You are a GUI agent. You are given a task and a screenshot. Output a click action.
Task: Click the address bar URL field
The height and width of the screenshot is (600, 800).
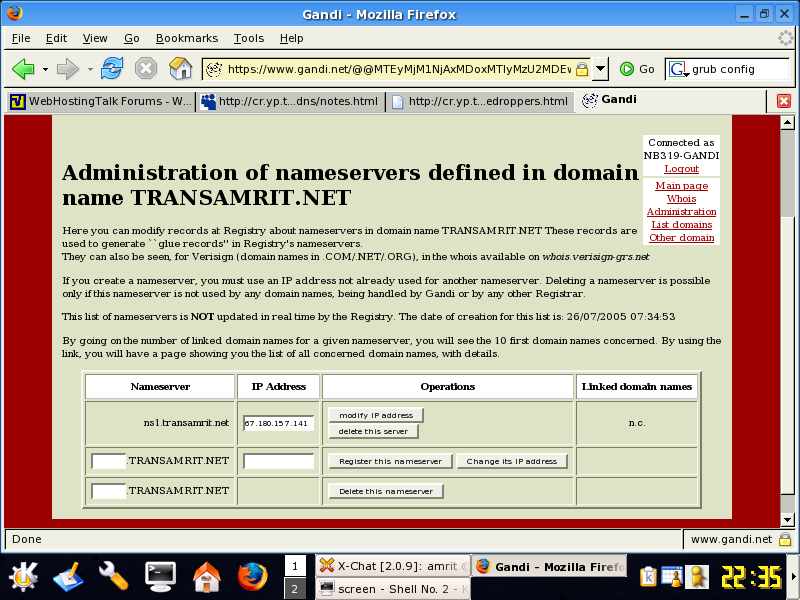pyautogui.click(x=398, y=69)
